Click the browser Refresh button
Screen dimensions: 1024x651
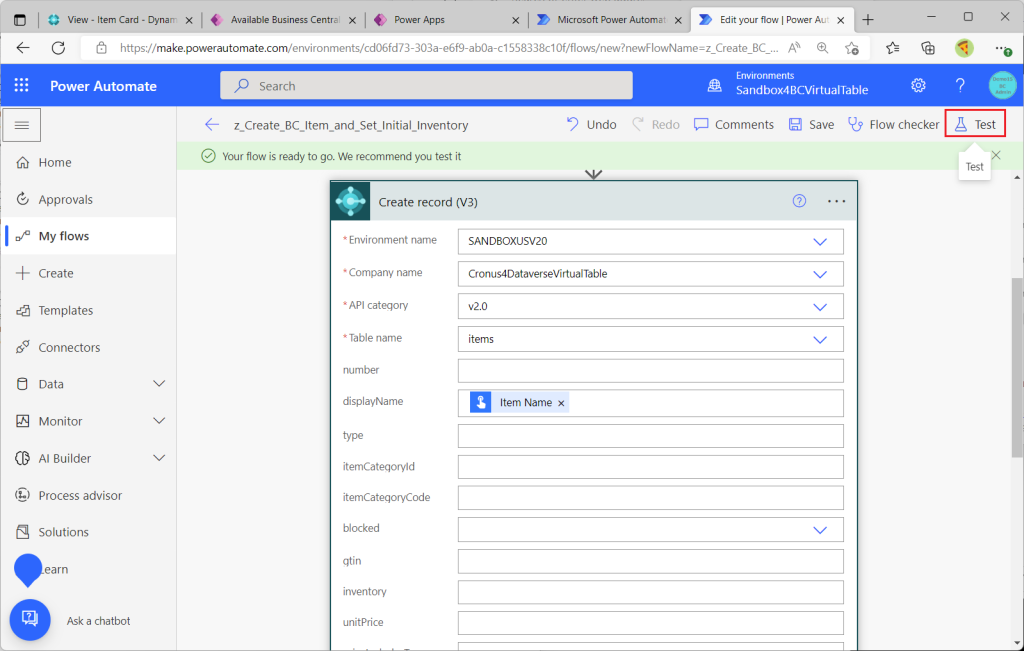pos(58,48)
